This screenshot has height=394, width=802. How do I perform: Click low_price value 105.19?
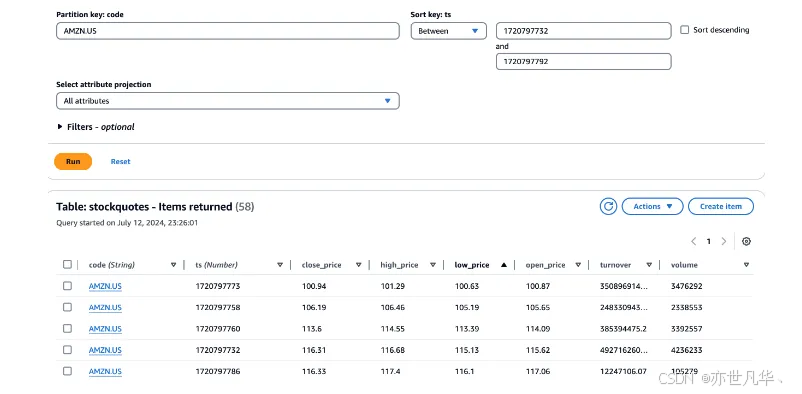[x=467, y=308]
